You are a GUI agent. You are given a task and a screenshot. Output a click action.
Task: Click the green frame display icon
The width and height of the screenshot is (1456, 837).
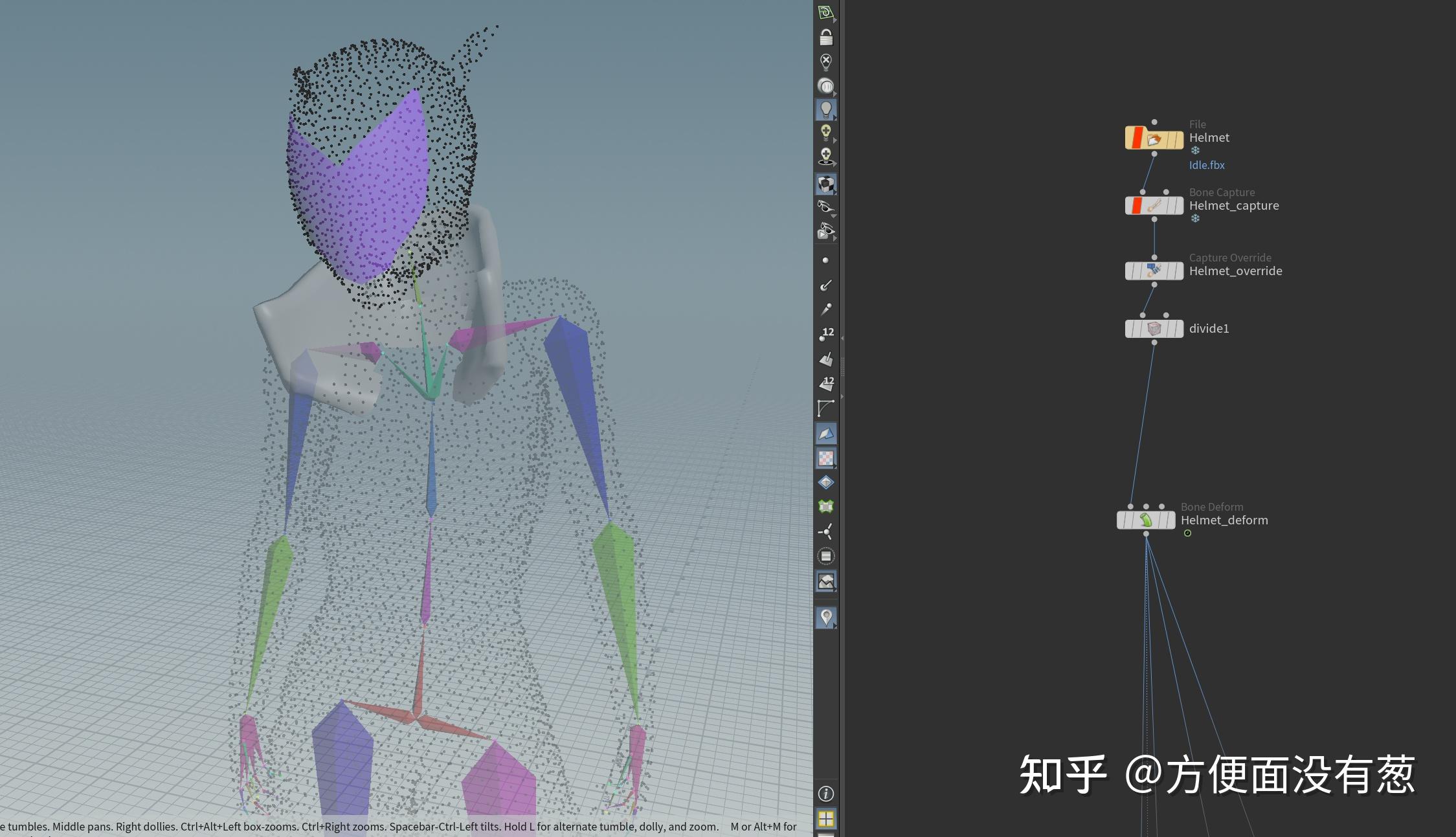(825, 507)
